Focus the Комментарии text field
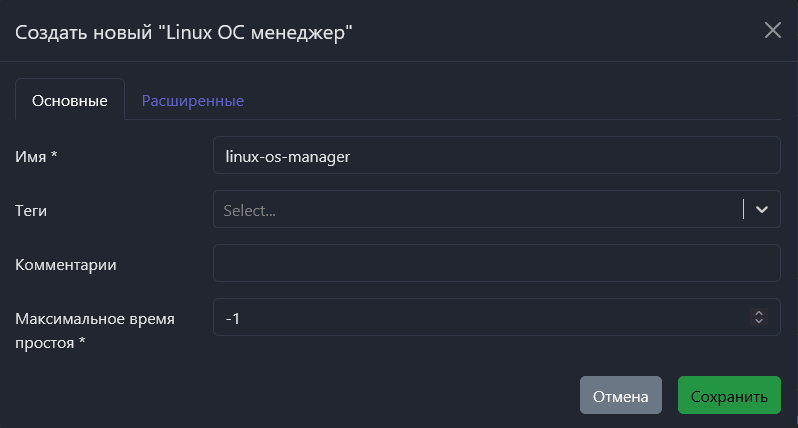Image resolution: width=798 pixels, height=428 pixels. pyautogui.click(x=496, y=264)
